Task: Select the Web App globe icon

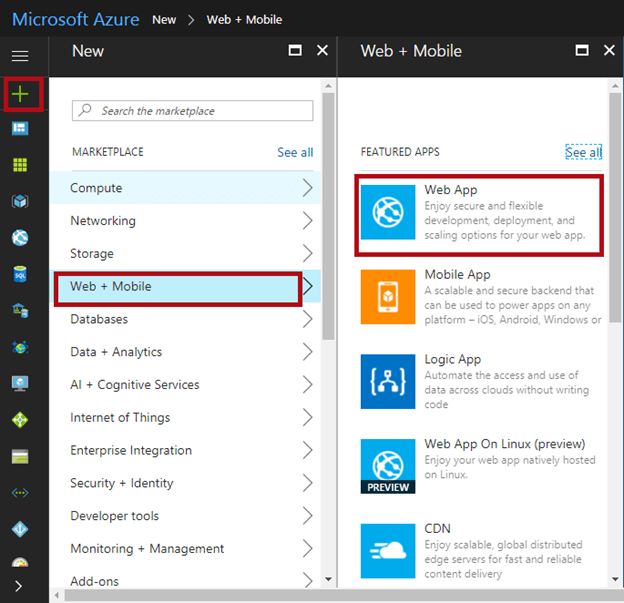Action: [387, 213]
